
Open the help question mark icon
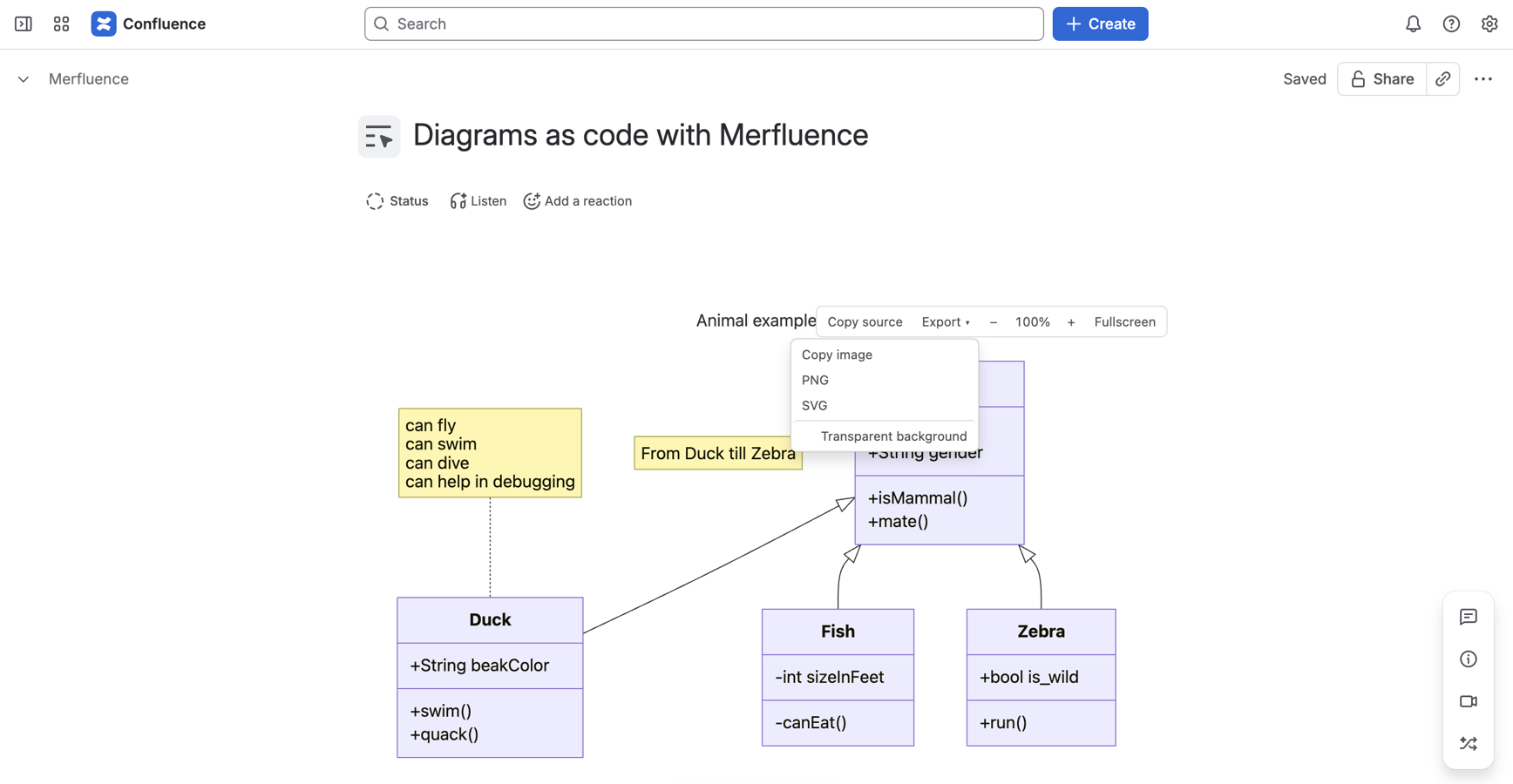tap(1451, 24)
